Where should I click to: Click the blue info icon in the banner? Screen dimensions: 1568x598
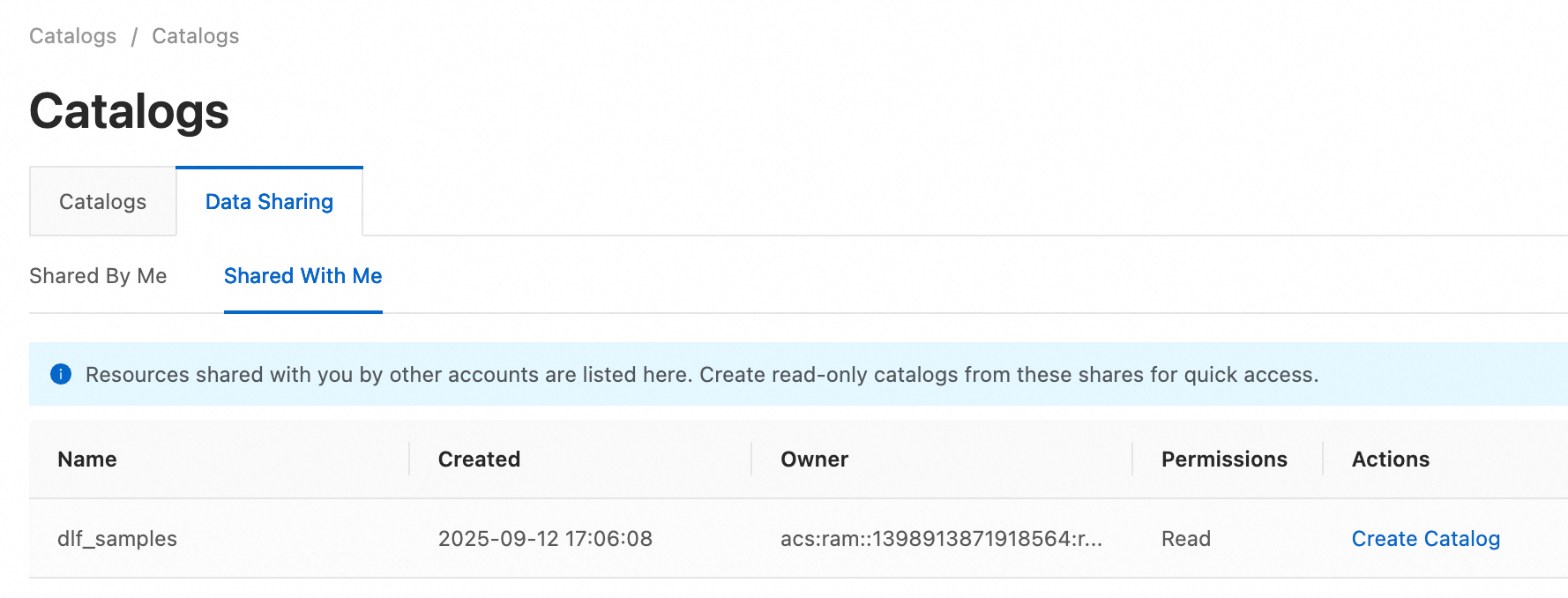tap(61, 374)
